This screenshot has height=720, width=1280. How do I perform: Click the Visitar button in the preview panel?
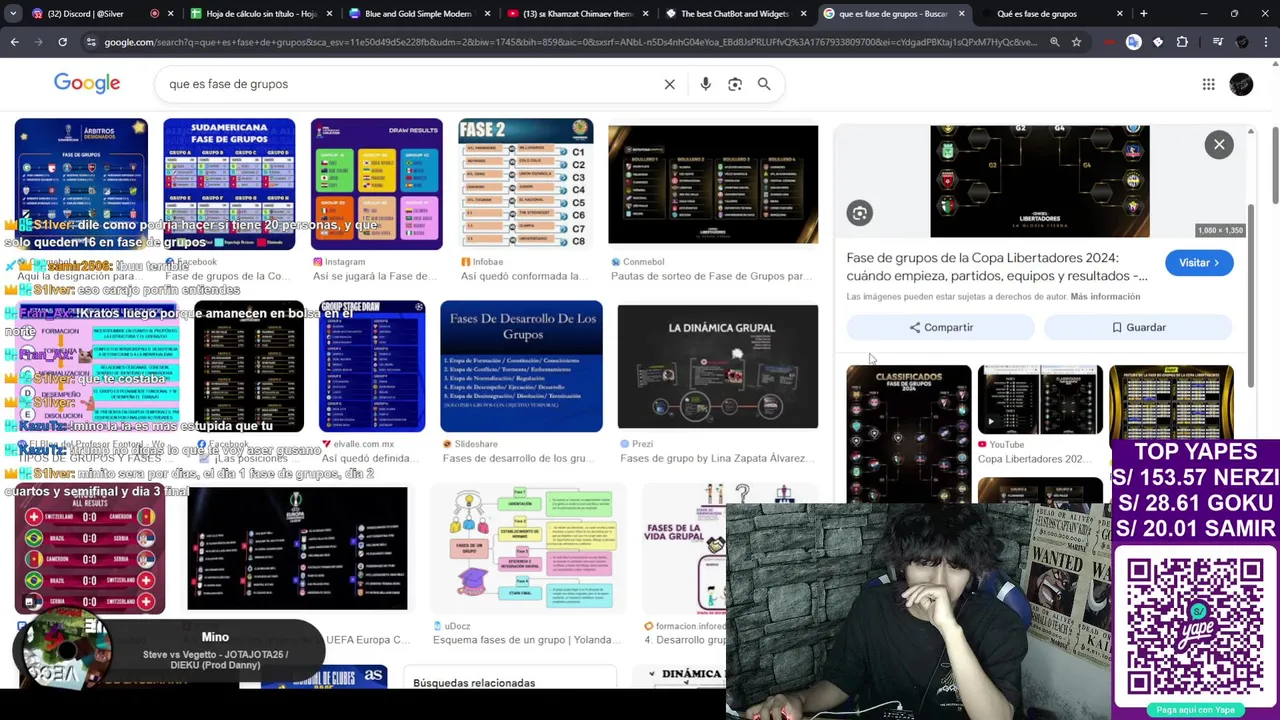[1199, 263]
